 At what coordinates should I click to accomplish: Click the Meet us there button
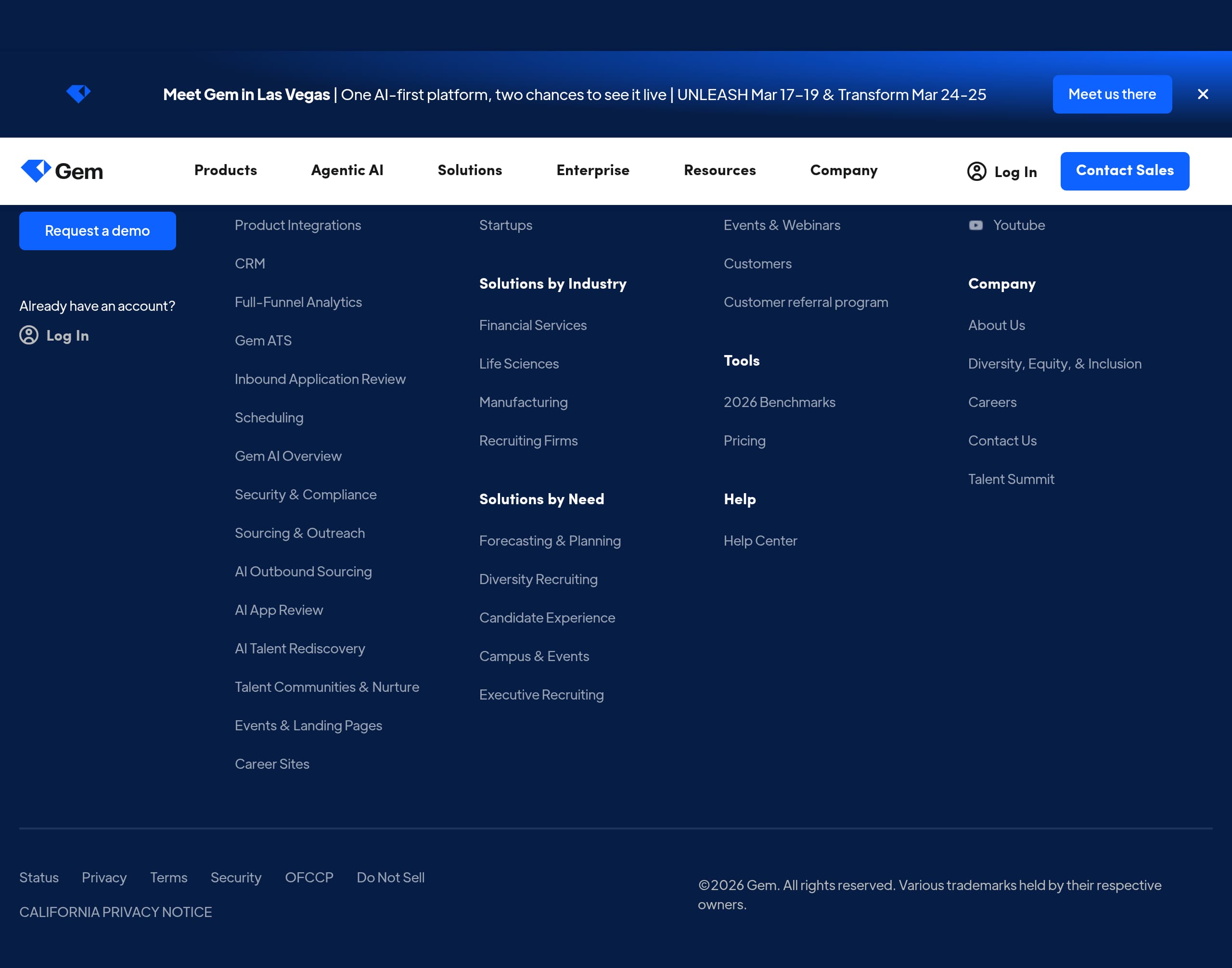click(x=1112, y=94)
